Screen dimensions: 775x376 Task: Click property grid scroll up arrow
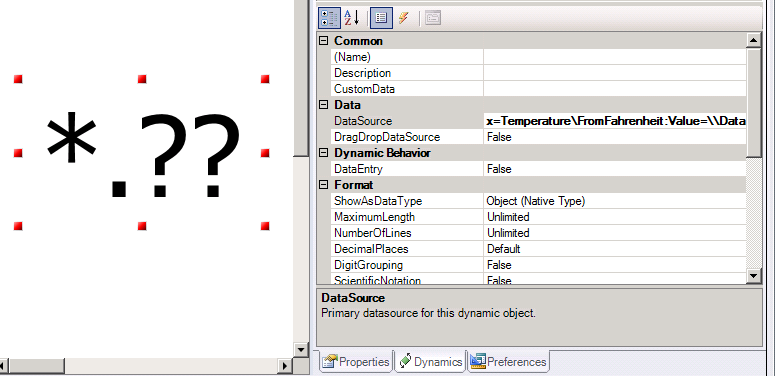point(754,41)
